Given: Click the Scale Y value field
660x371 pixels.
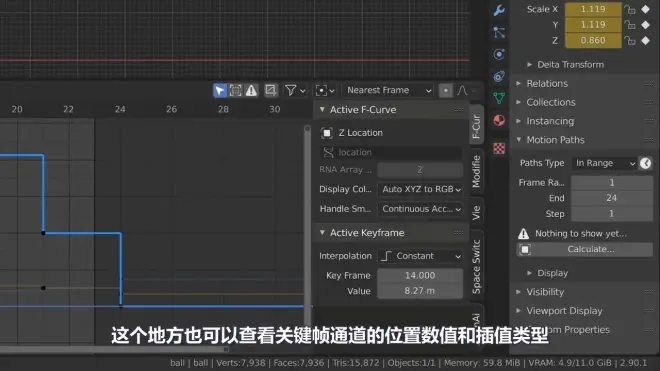Looking at the screenshot, I should [x=593, y=25].
